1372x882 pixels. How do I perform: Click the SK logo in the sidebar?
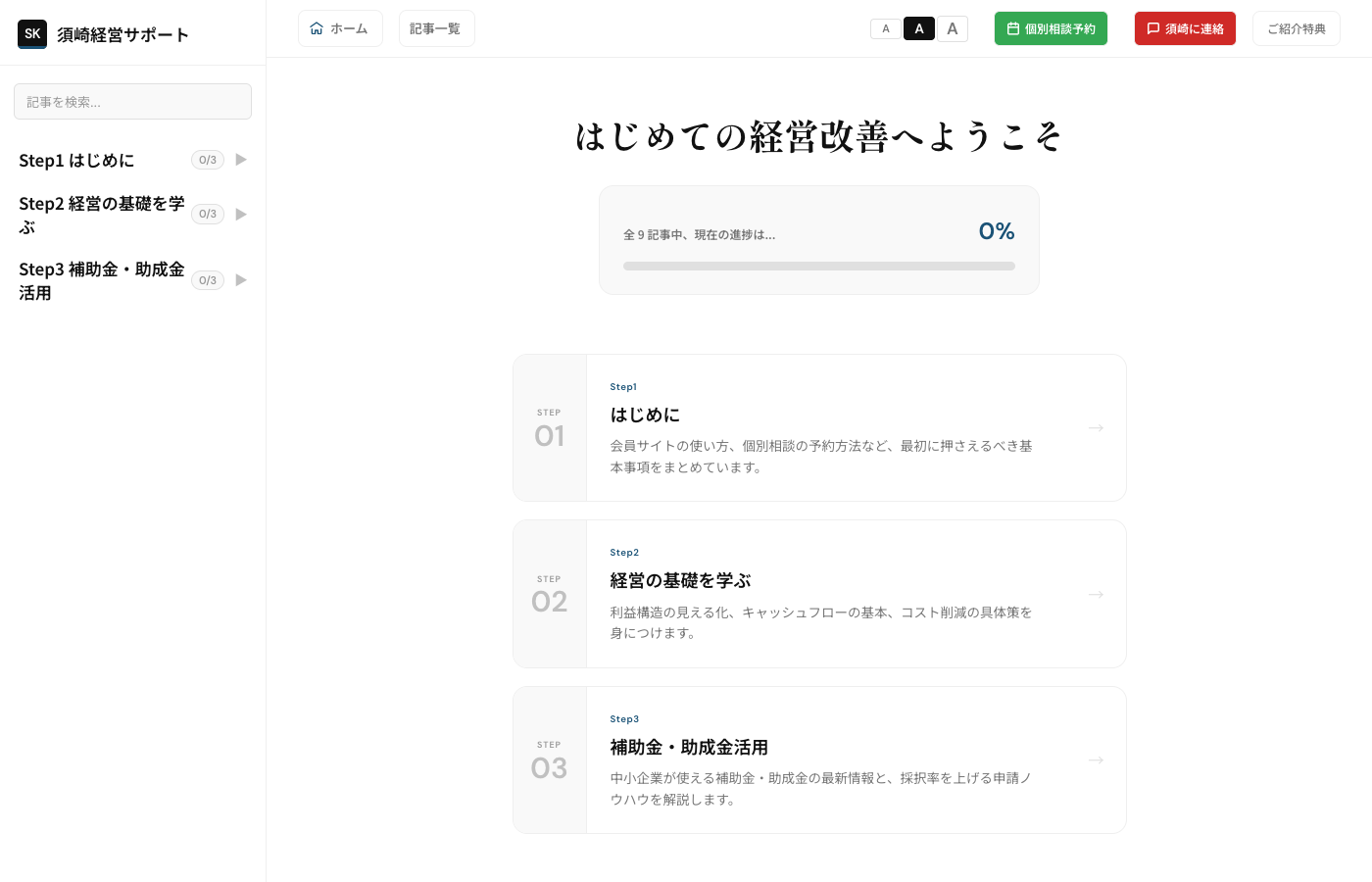tap(32, 33)
